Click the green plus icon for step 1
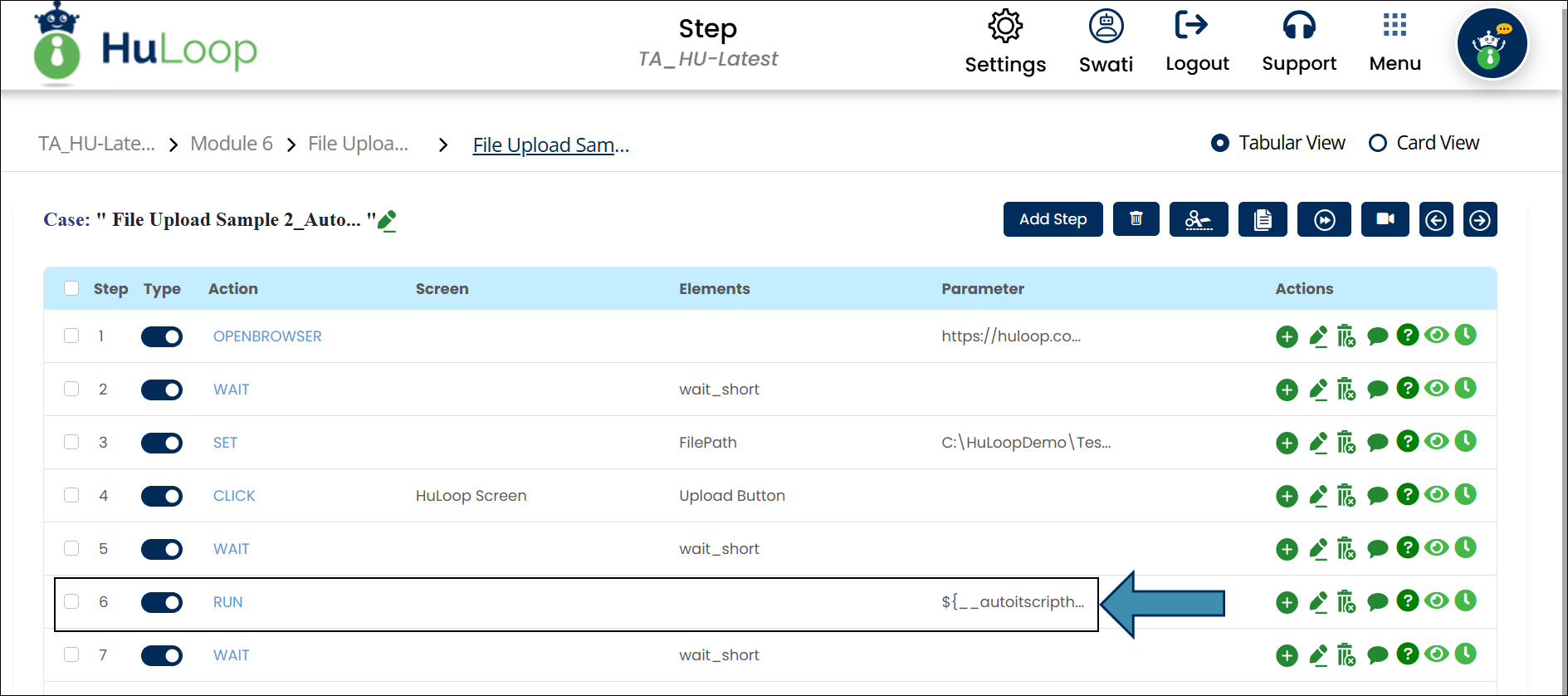Viewport: 1568px width, 696px height. point(1287,336)
